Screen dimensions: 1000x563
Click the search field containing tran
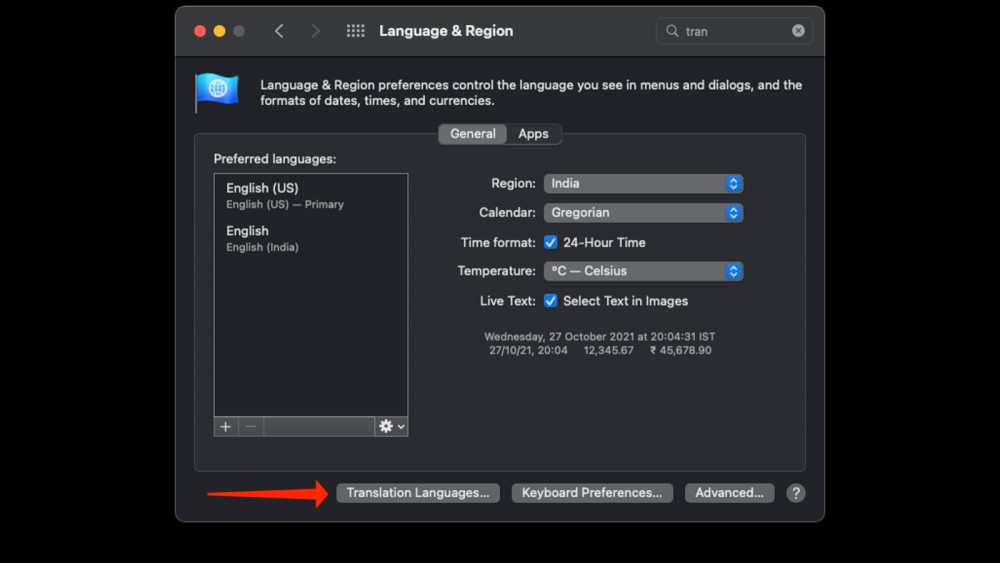(734, 31)
